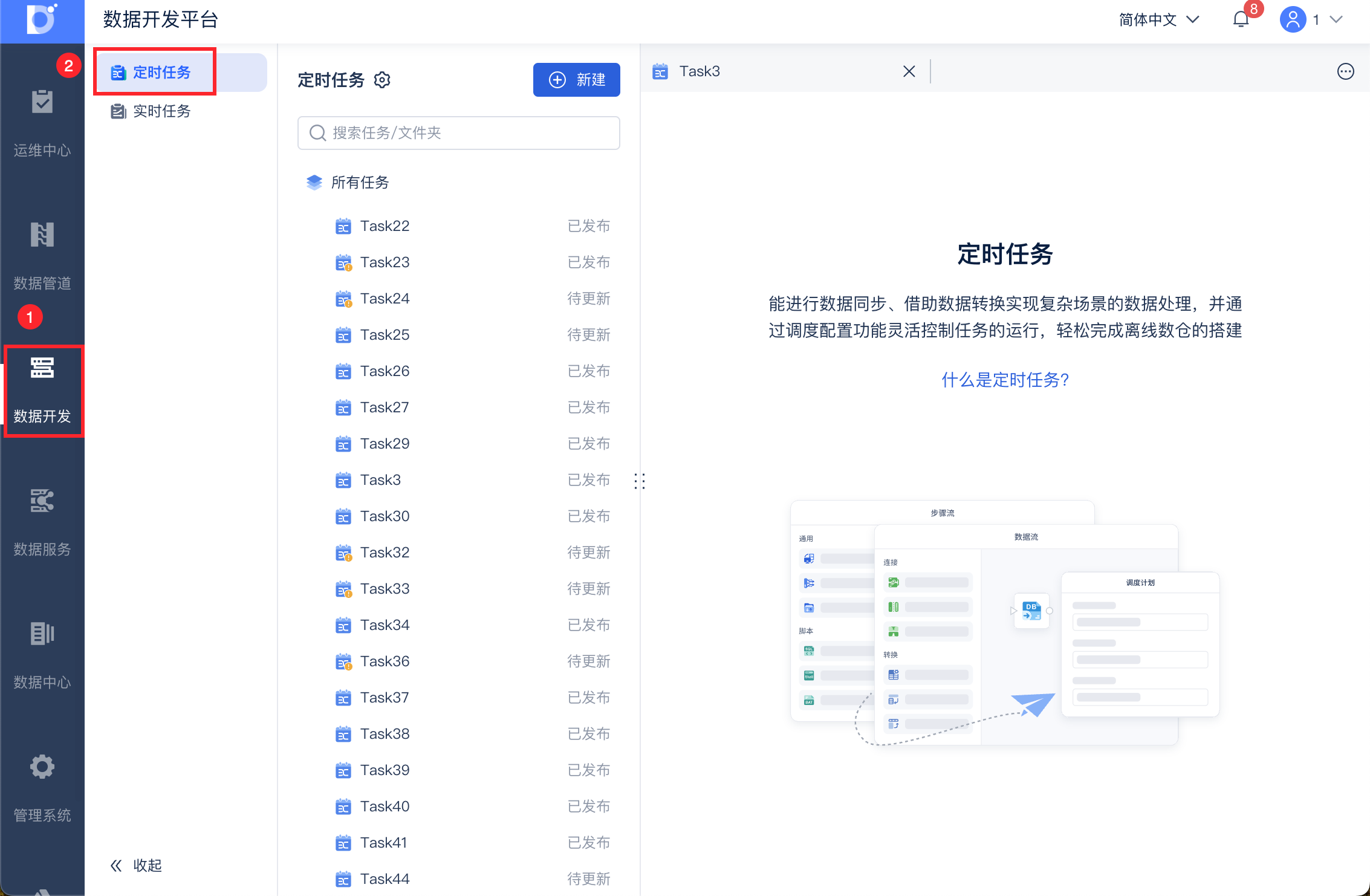The width and height of the screenshot is (1370, 896).
Task: Select the 数据服务 sidebar icon
Action: click(42, 501)
